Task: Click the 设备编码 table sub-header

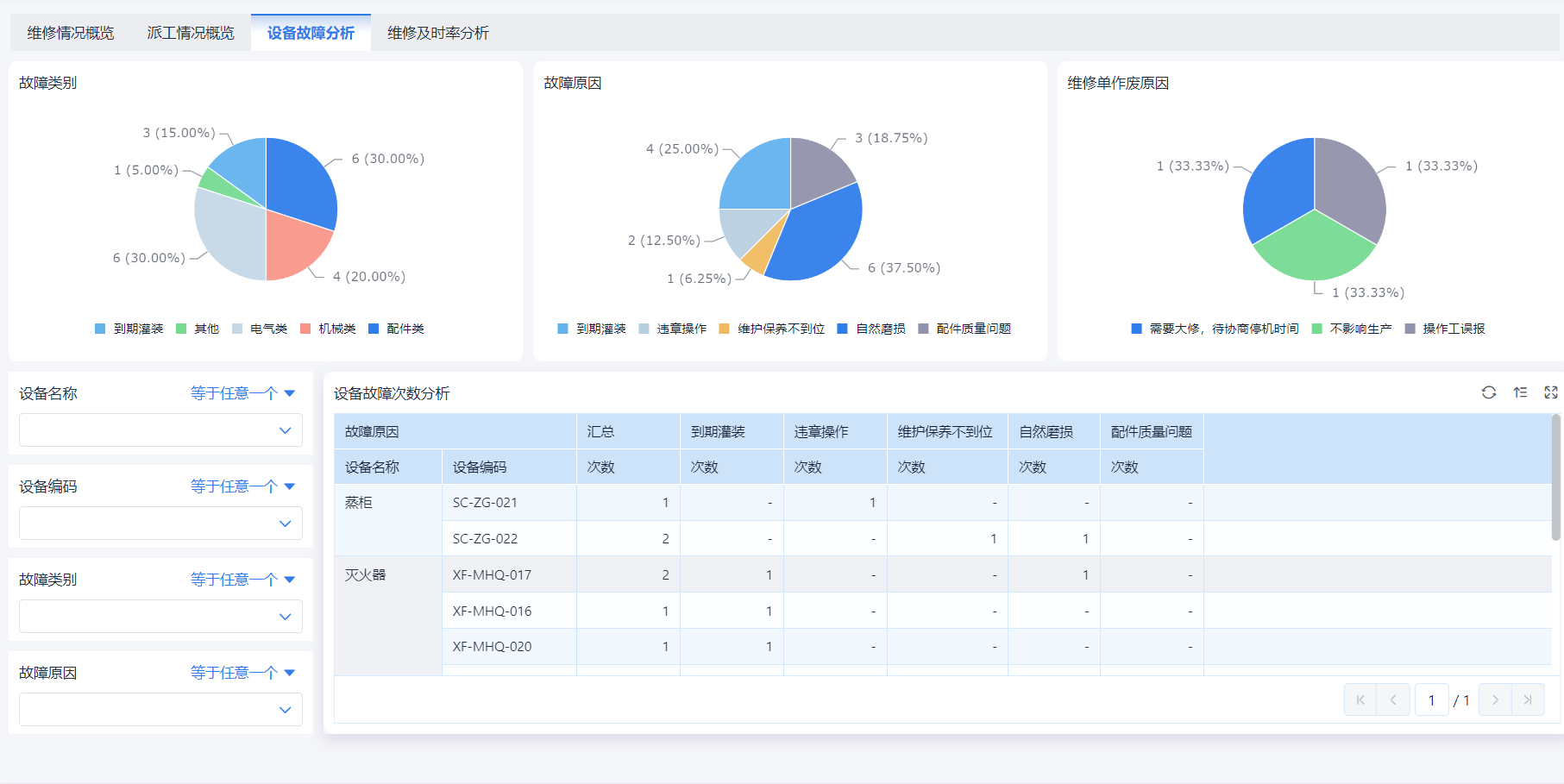Action: tap(509, 467)
